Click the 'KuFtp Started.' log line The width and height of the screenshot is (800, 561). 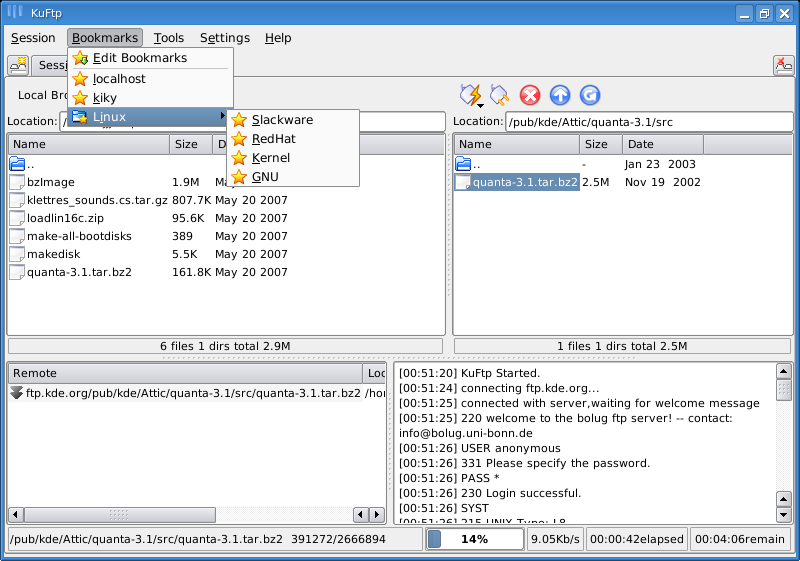coord(469,373)
